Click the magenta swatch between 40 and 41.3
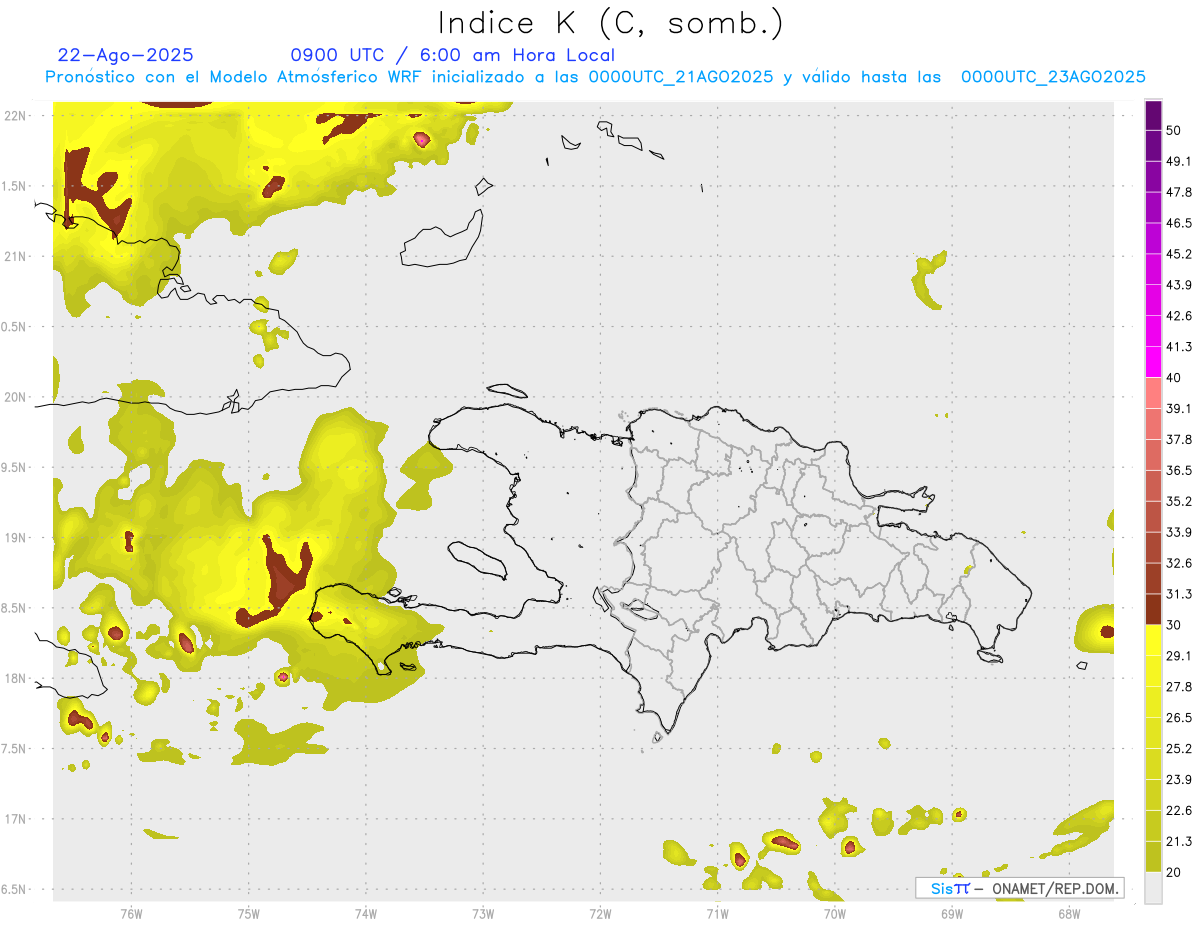The width and height of the screenshot is (1200, 927). [x=1154, y=362]
